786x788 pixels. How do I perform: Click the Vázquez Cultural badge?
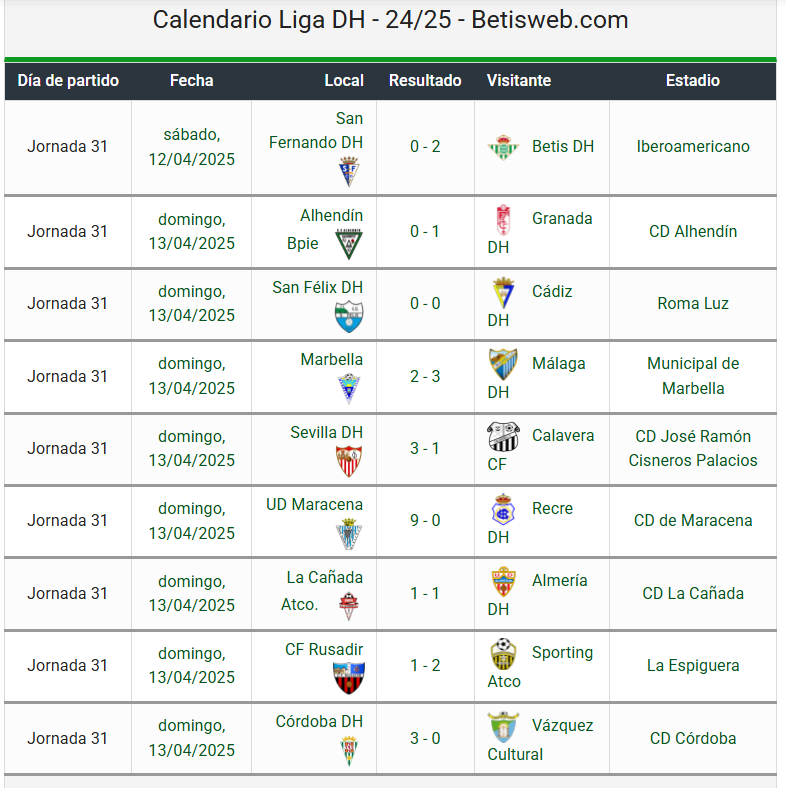[503, 727]
